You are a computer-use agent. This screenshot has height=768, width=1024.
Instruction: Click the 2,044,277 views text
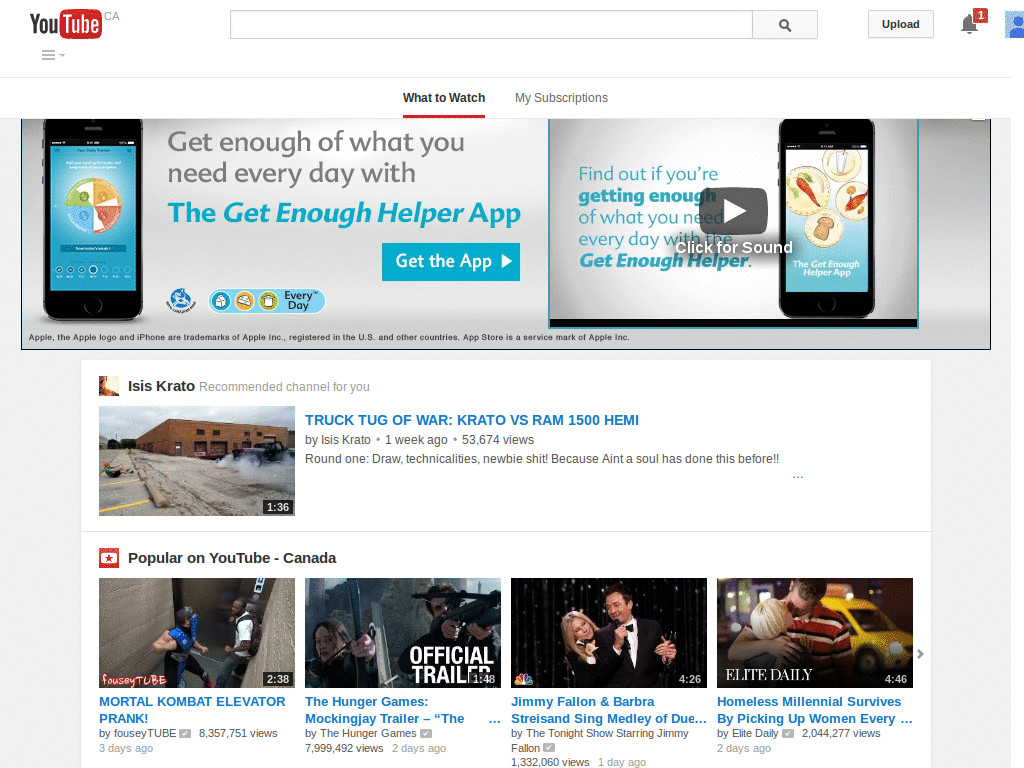click(841, 733)
